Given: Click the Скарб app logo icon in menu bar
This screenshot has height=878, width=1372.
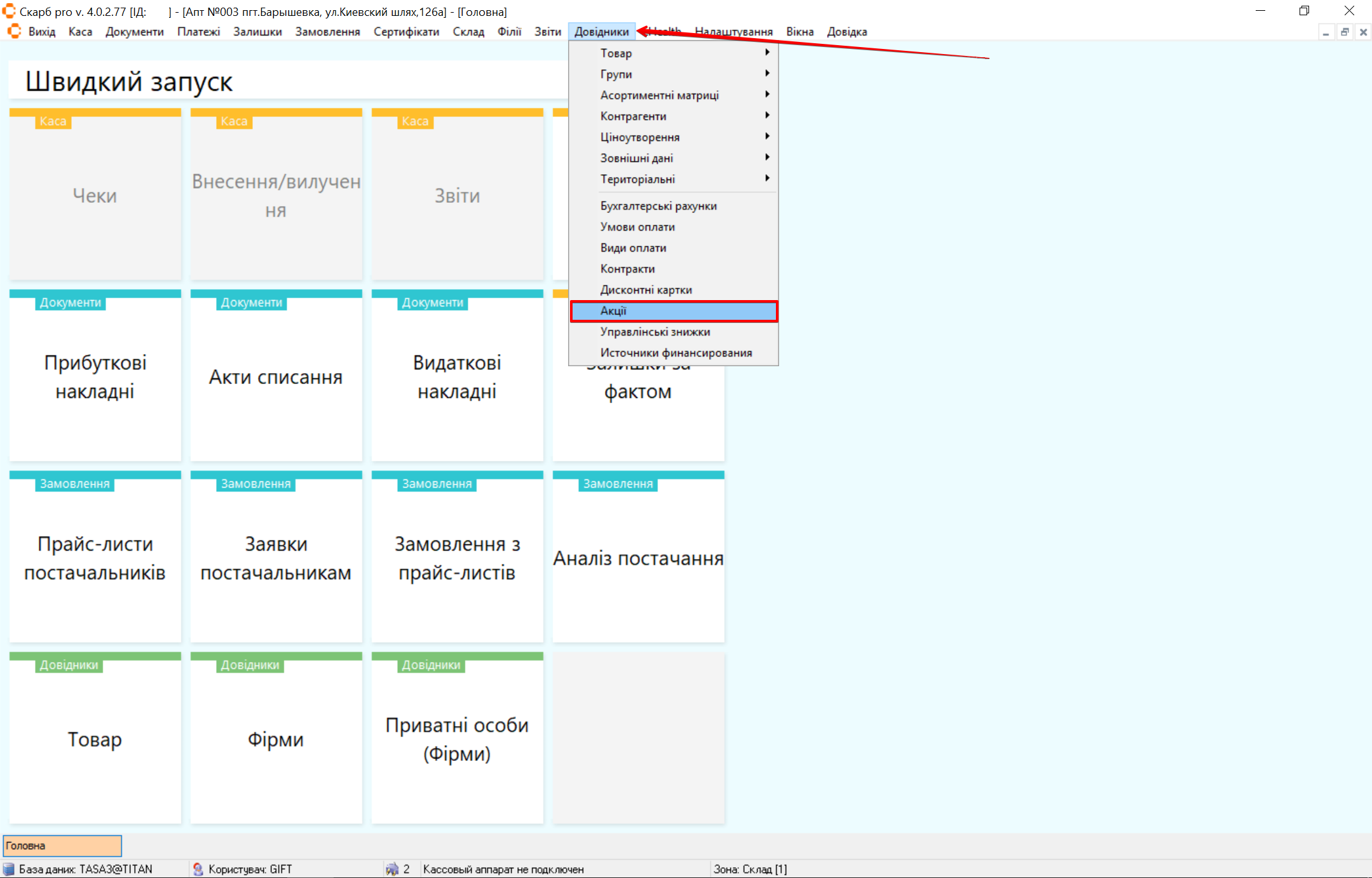Looking at the screenshot, I should pos(14,31).
